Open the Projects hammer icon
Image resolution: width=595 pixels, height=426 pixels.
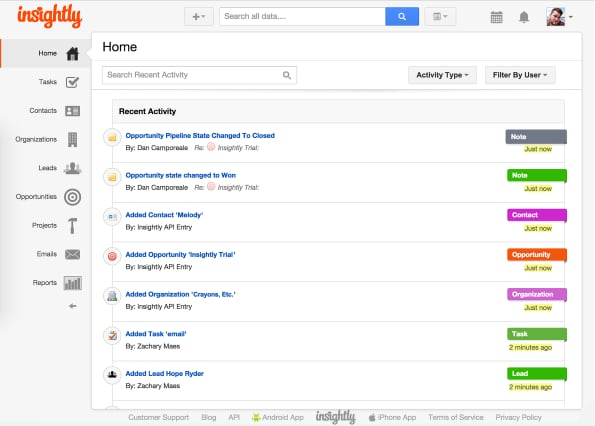click(72, 225)
